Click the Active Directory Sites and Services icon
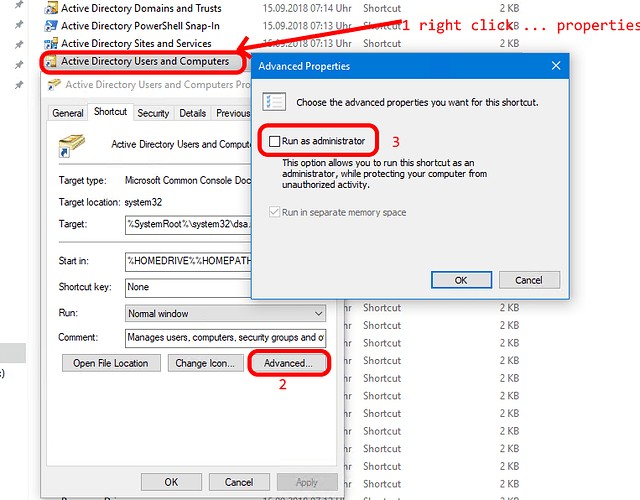Image resolution: width=640 pixels, height=500 pixels. [x=51, y=43]
